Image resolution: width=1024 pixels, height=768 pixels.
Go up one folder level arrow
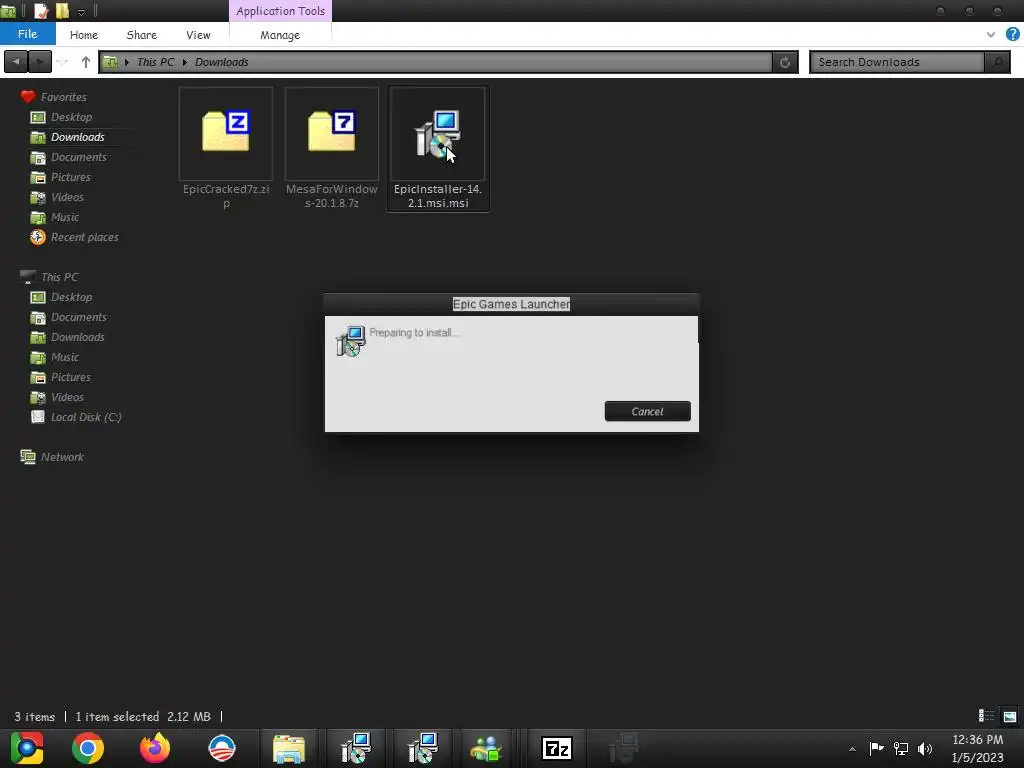pyautogui.click(x=86, y=62)
